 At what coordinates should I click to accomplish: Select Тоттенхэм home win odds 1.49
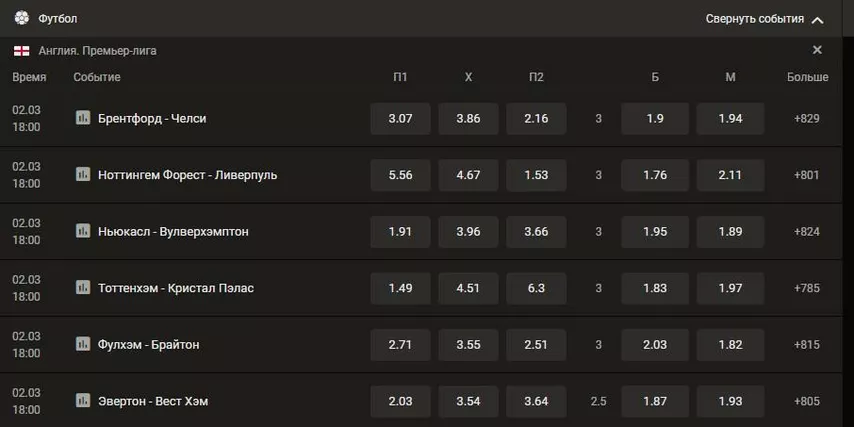400,288
